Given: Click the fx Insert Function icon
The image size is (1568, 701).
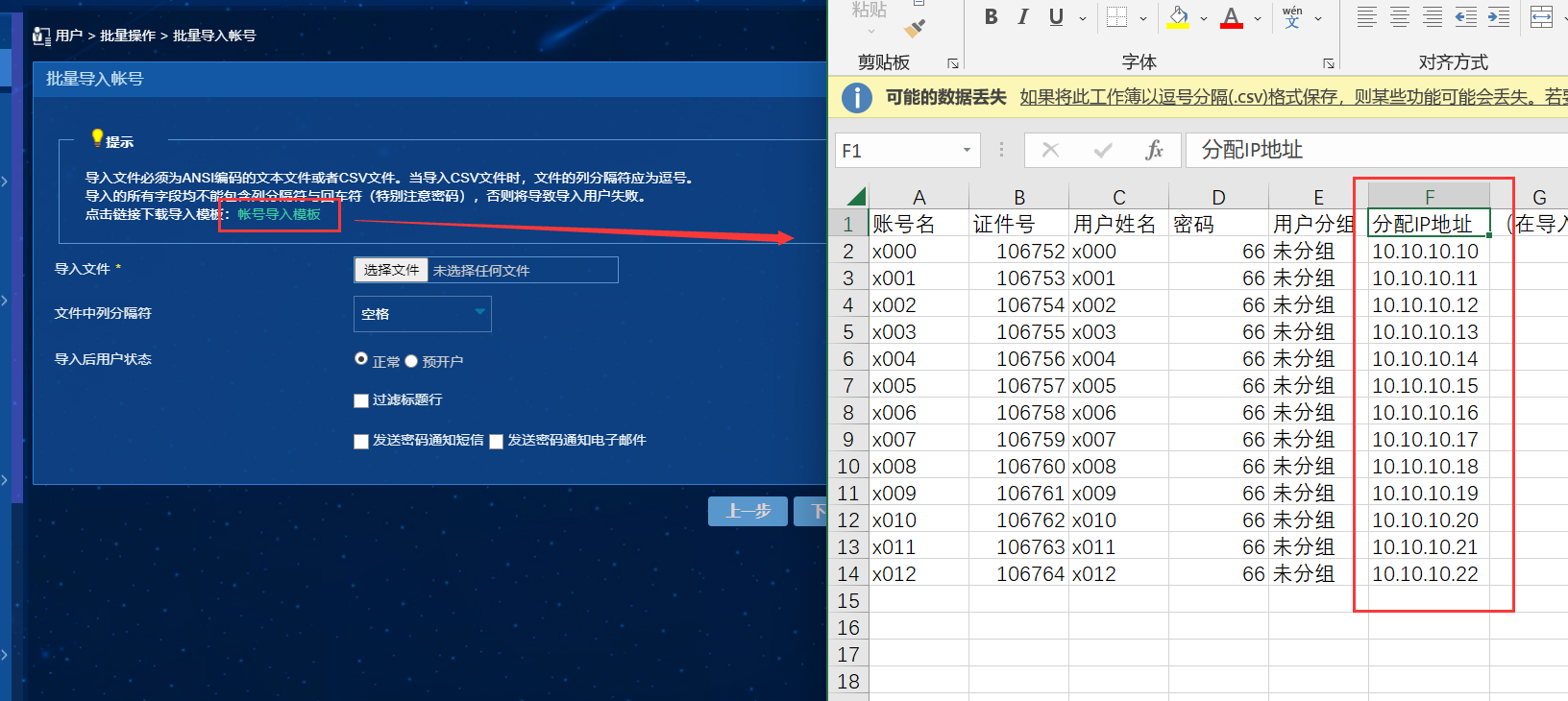Looking at the screenshot, I should point(1154,150).
